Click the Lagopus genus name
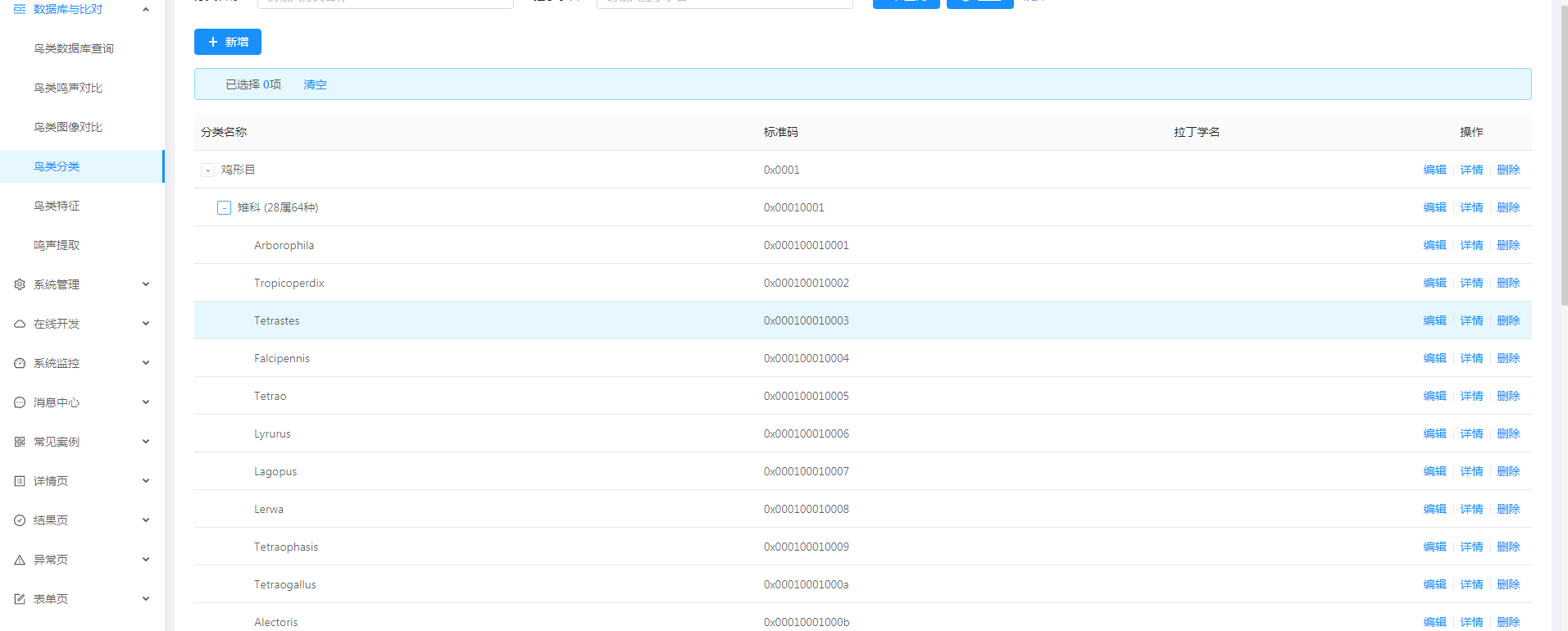Viewport: 1568px width, 631px height. click(x=275, y=471)
